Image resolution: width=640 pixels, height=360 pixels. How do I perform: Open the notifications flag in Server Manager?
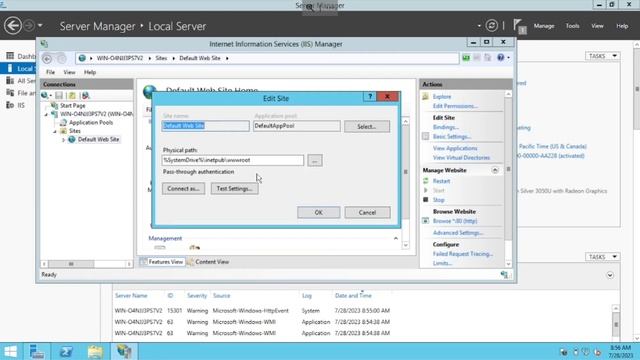(519, 26)
